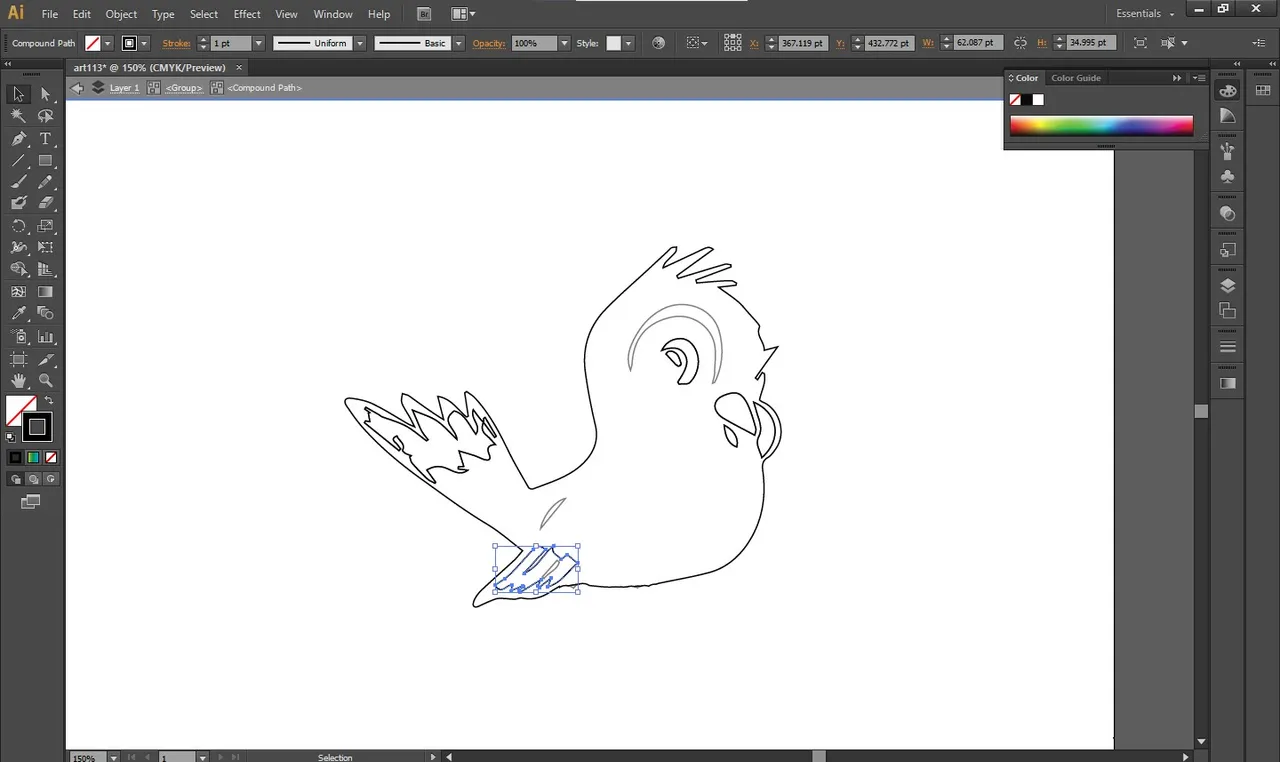Enable Draw Inside mode
The image size is (1280, 762).
[51, 479]
